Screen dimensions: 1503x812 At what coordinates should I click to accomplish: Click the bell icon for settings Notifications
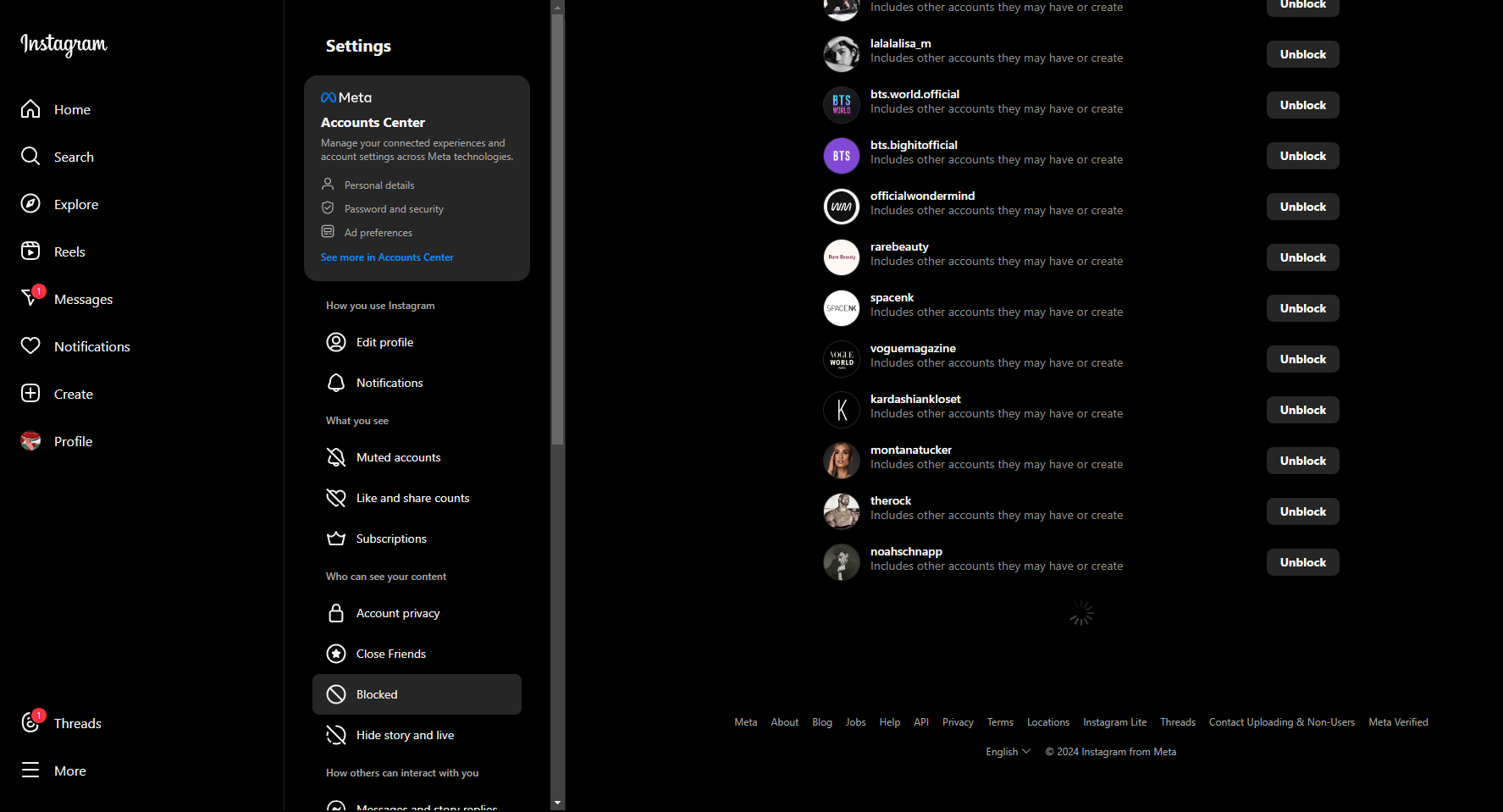click(336, 383)
